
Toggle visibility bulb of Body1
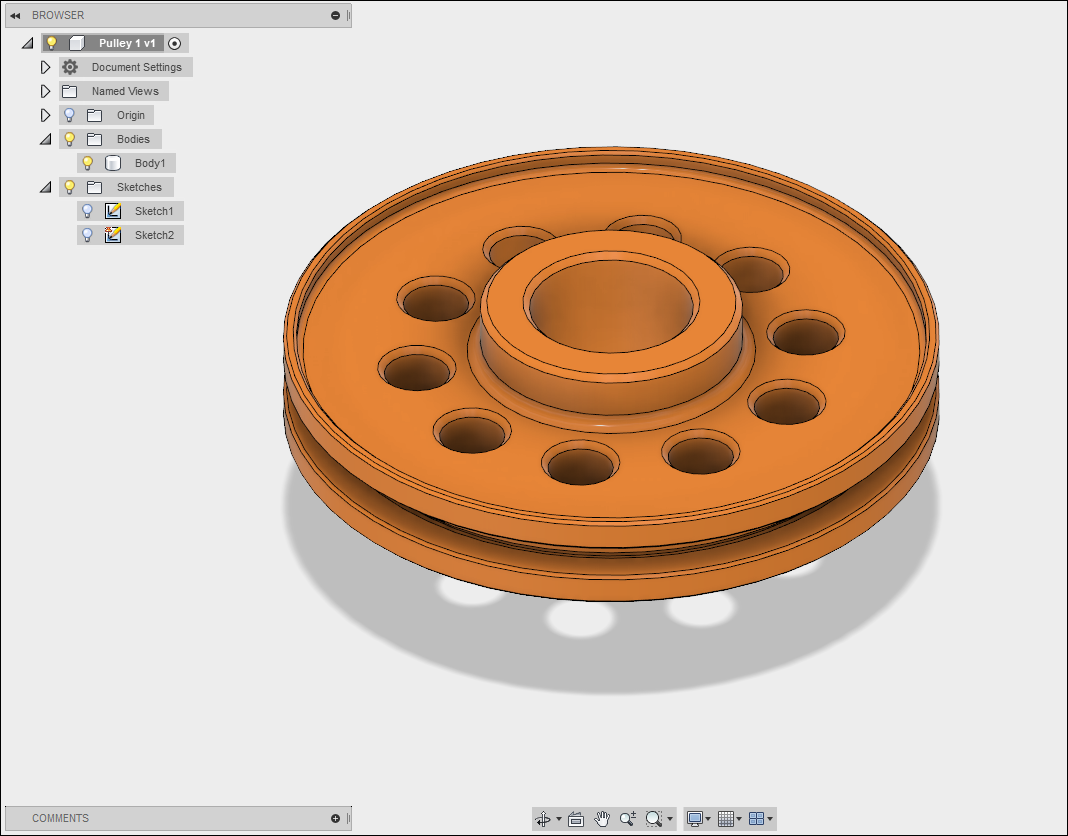coord(87,163)
